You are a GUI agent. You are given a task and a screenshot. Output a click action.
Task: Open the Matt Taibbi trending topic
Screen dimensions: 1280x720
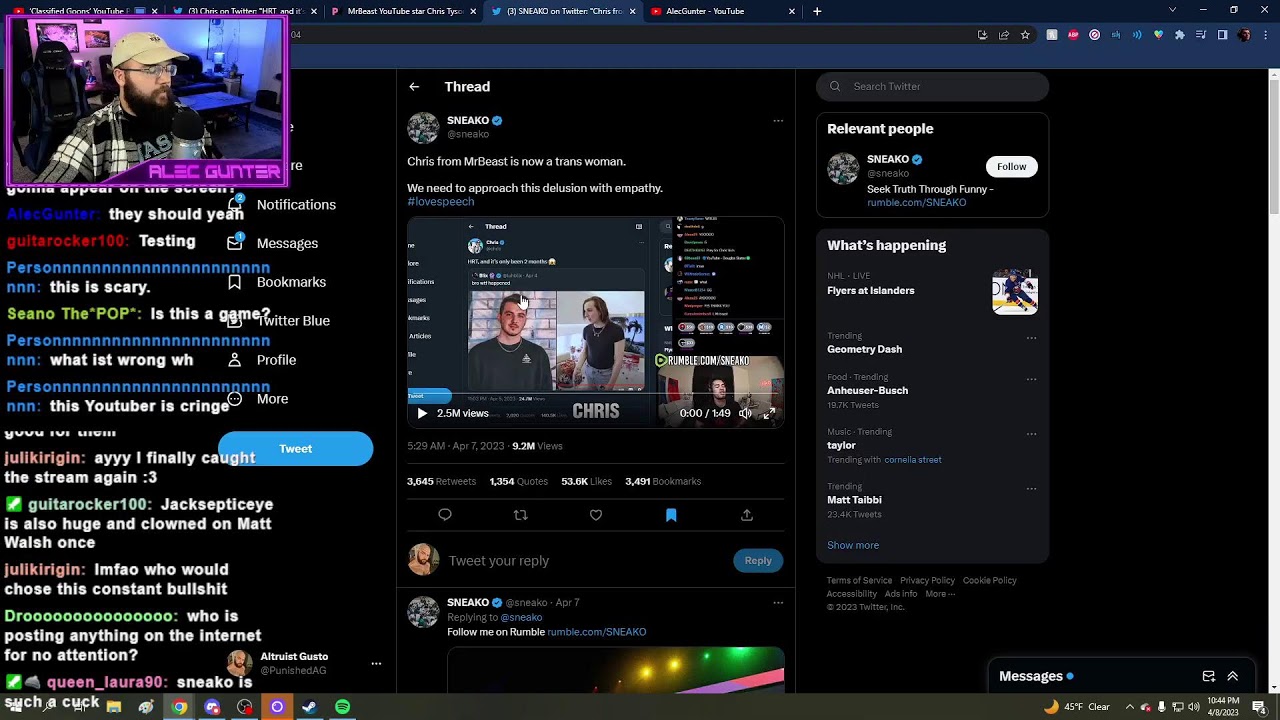[855, 500]
